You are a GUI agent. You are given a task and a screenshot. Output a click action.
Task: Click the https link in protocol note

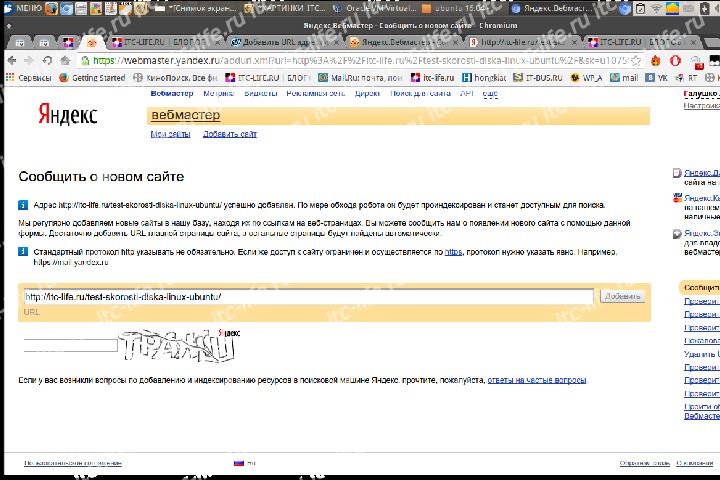(453, 252)
